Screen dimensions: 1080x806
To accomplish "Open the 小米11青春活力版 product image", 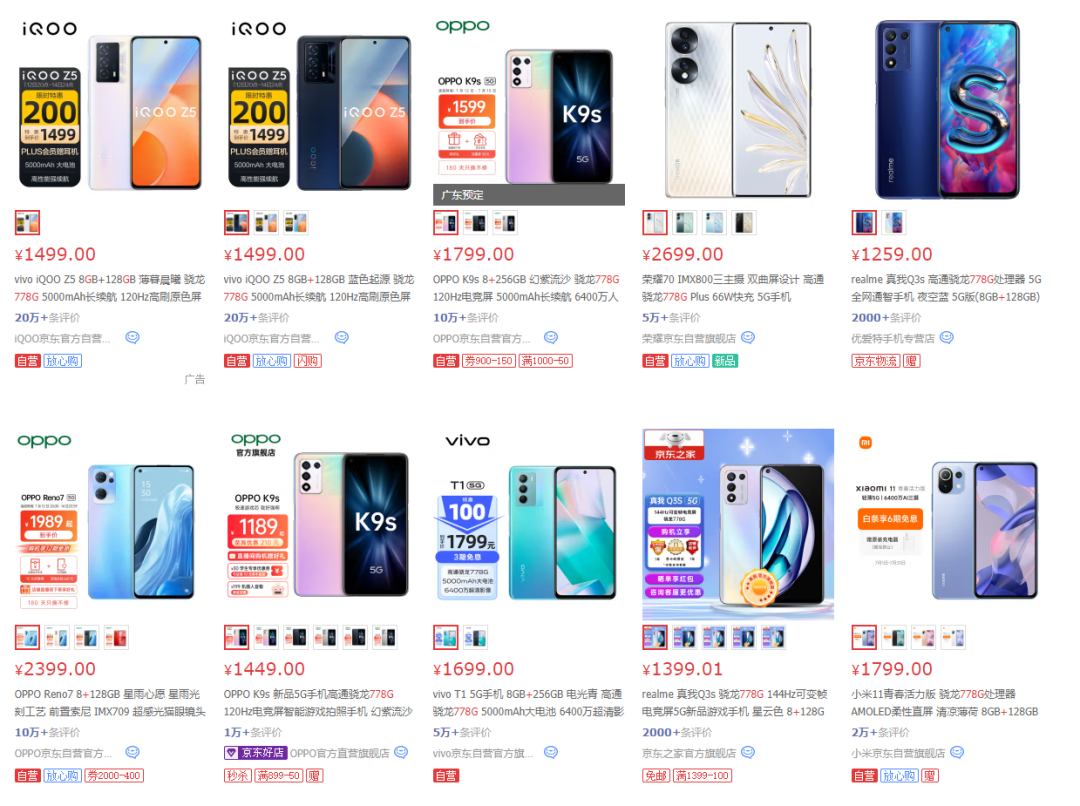I will pos(947,524).
